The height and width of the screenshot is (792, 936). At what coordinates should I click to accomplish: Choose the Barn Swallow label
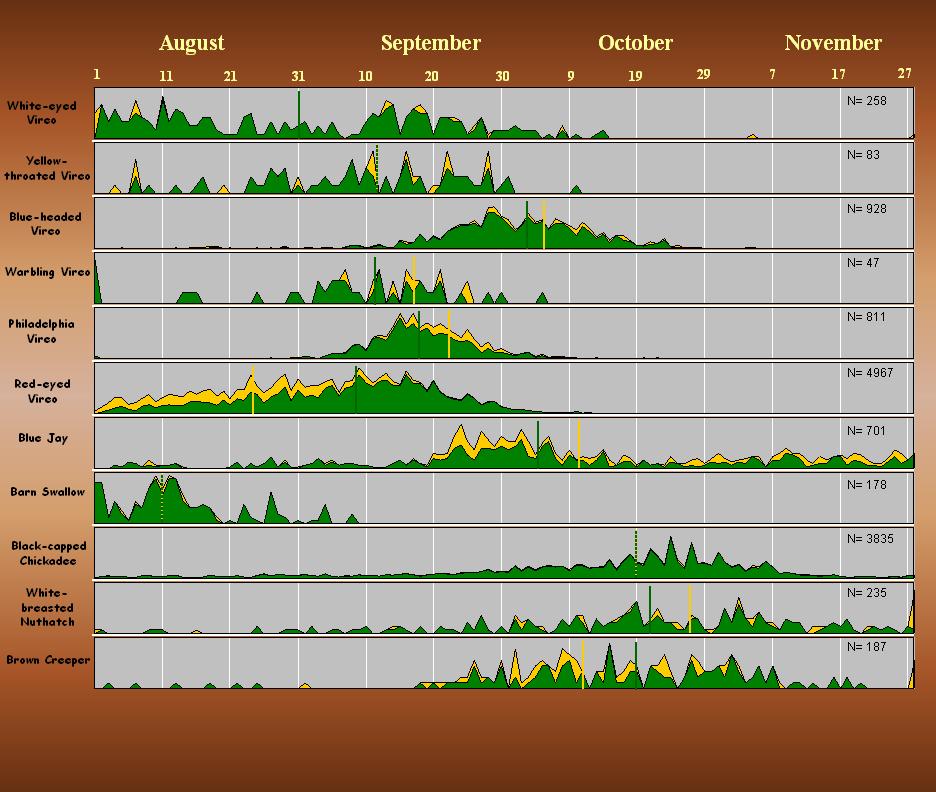pos(47,492)
